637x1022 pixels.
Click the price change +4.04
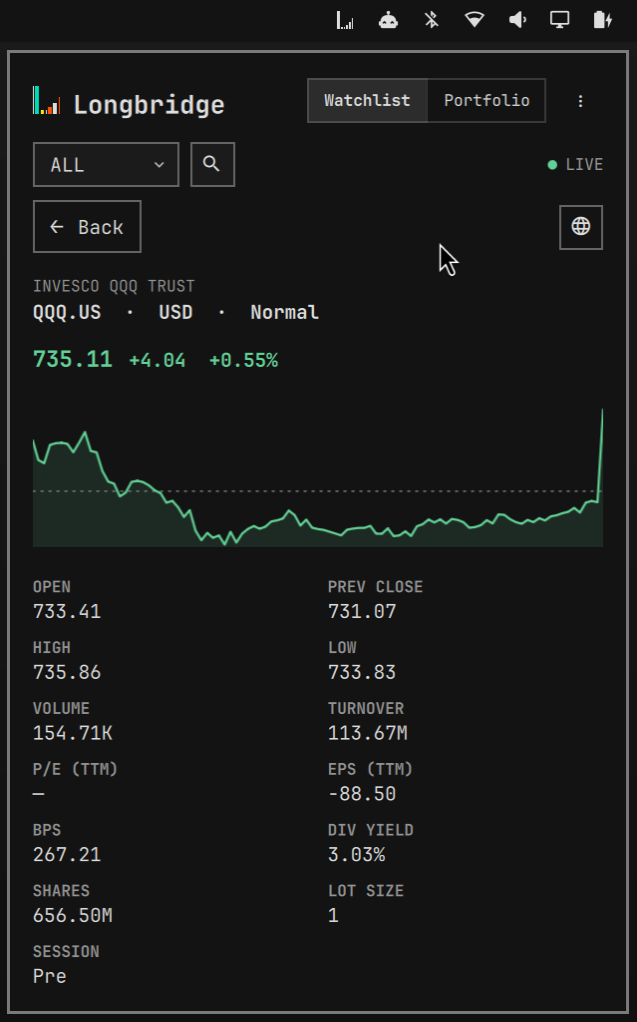coord(157,360)
